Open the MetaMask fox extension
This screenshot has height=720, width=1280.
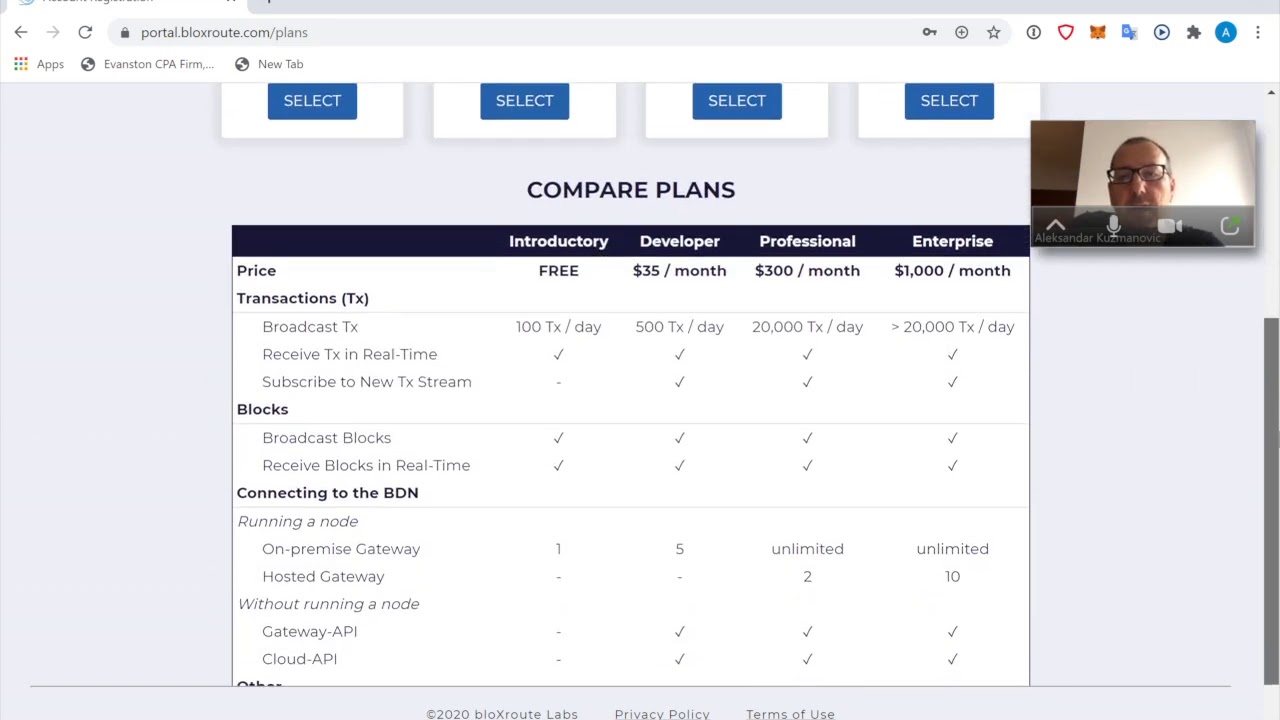[1098, 33]
